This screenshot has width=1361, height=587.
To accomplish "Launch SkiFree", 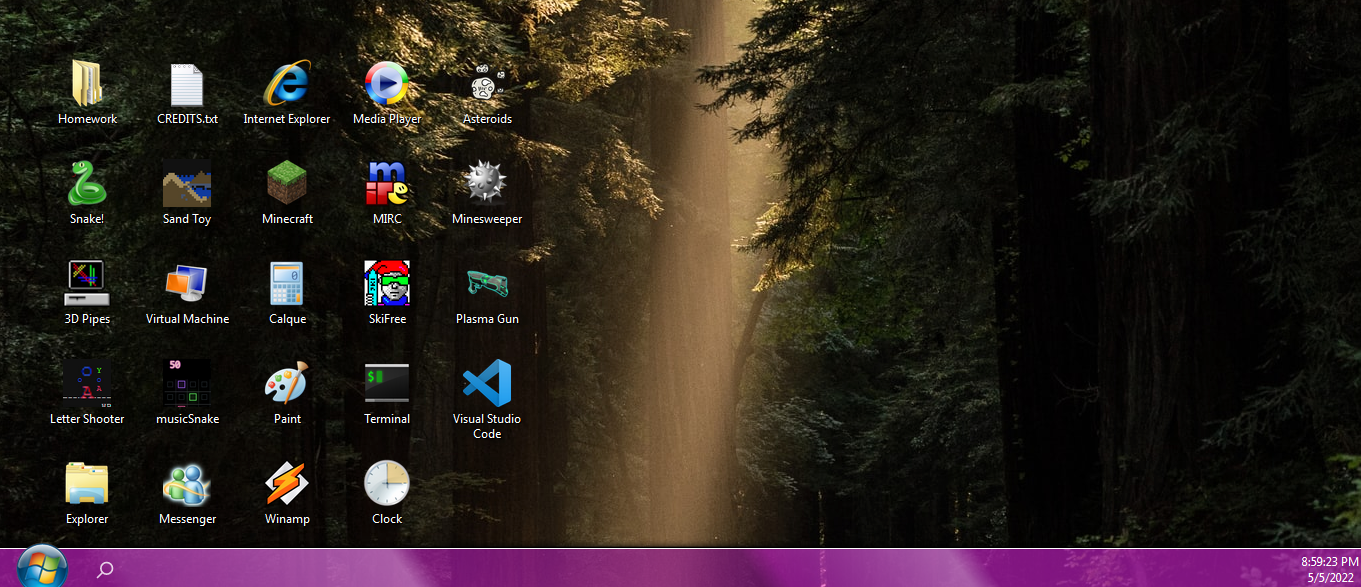I will pos(387,292).
